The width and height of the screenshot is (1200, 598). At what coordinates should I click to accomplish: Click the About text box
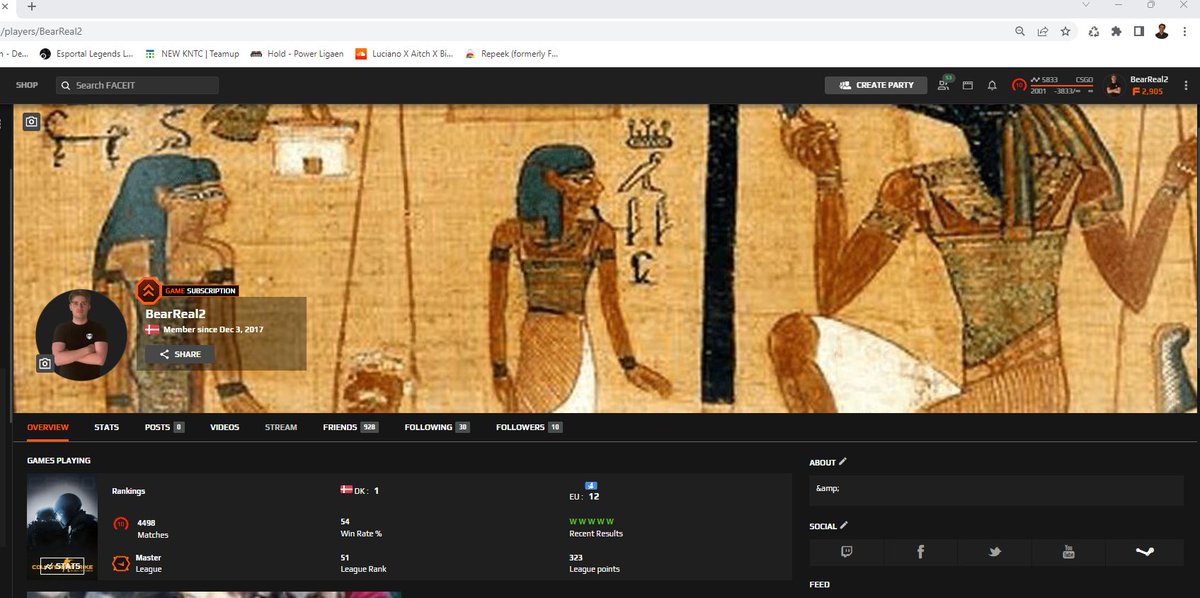[996, 489]
